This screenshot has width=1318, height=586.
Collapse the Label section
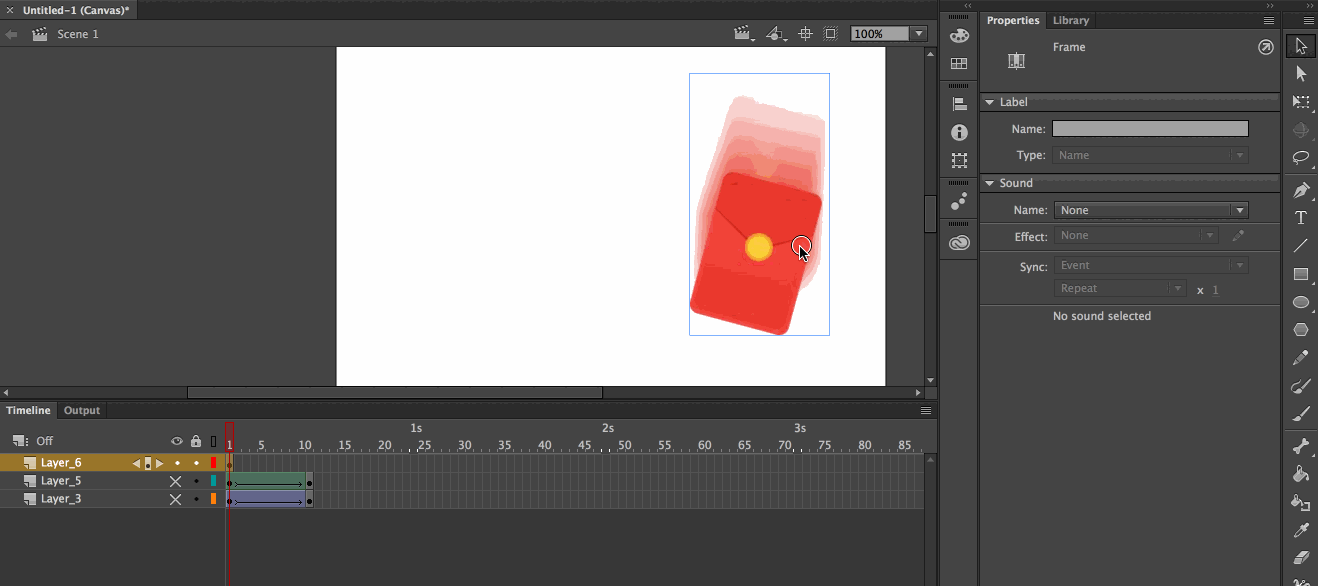pos(989,102)
